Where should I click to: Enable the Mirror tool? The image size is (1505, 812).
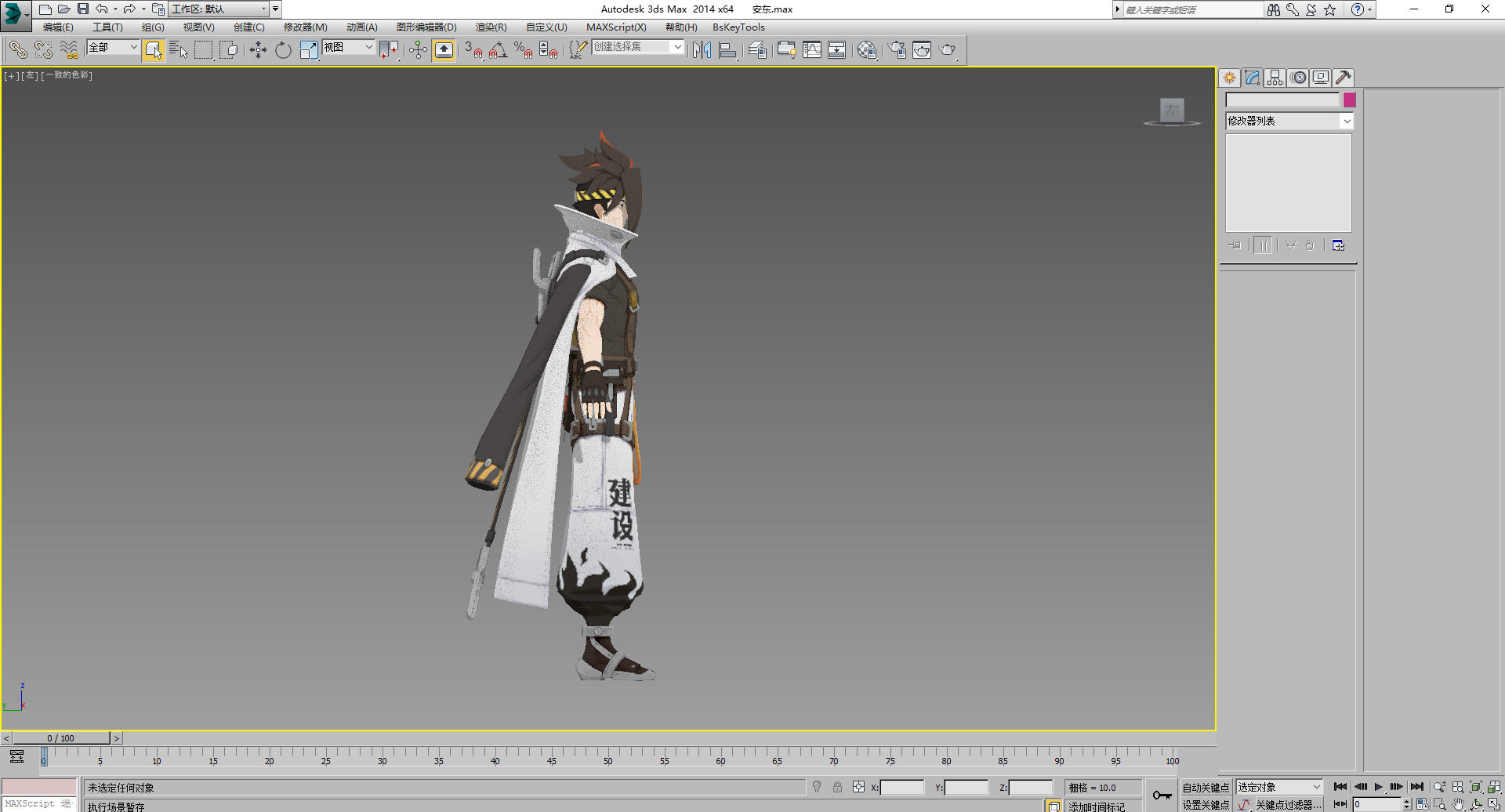point(701,49)
